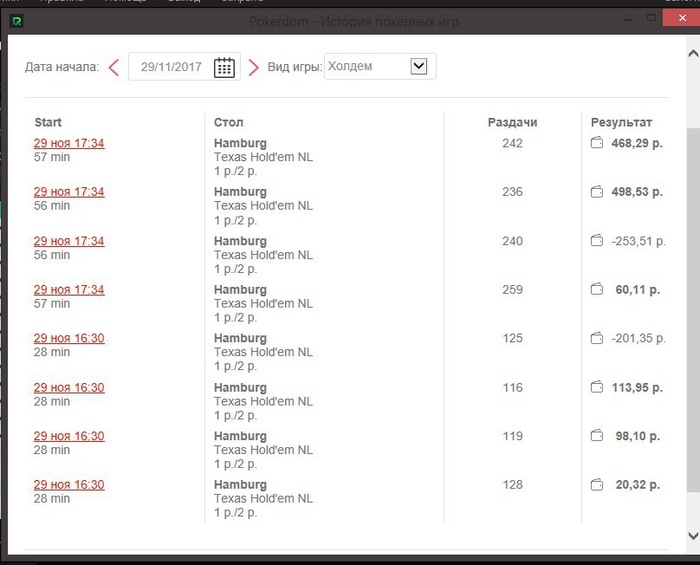The height and width of the screenshot is (565, 700).
Task: Go to previous date with left arrow
Action: [114, 67]
